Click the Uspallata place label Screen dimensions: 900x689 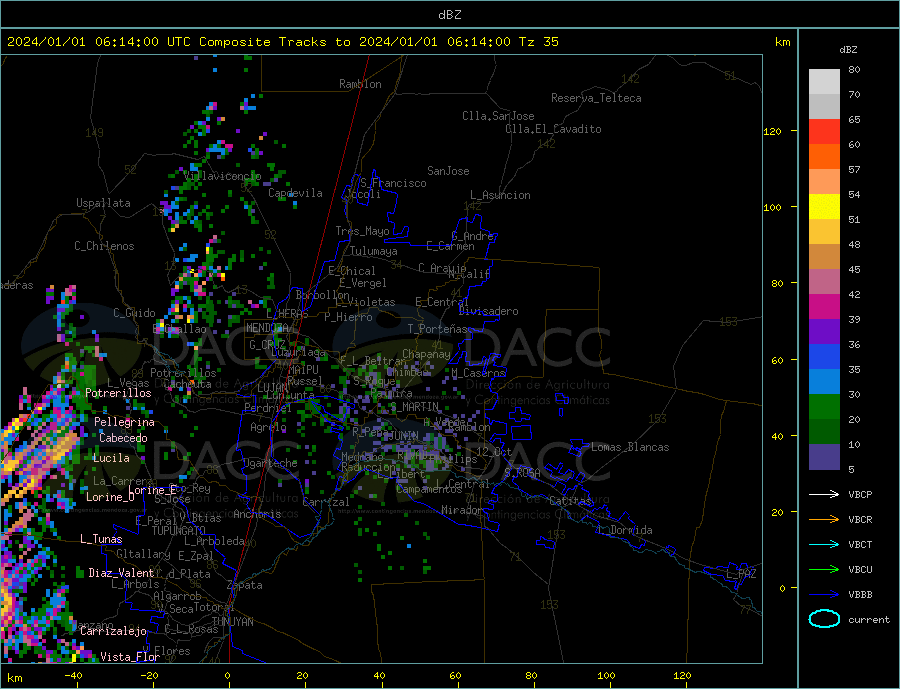point(103,203)
